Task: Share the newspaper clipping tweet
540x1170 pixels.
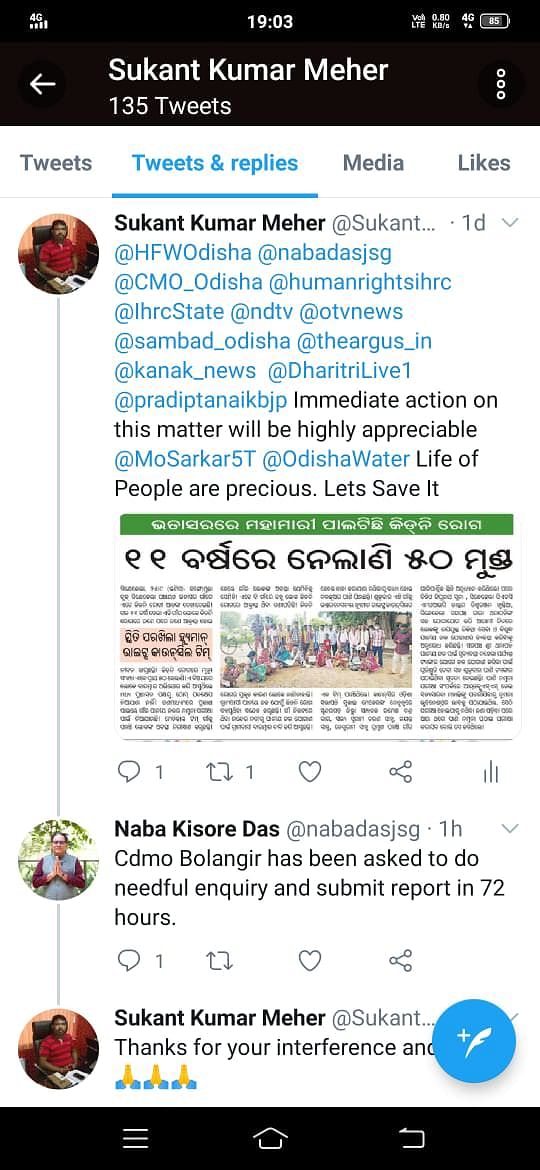Action: pos(401,772)
